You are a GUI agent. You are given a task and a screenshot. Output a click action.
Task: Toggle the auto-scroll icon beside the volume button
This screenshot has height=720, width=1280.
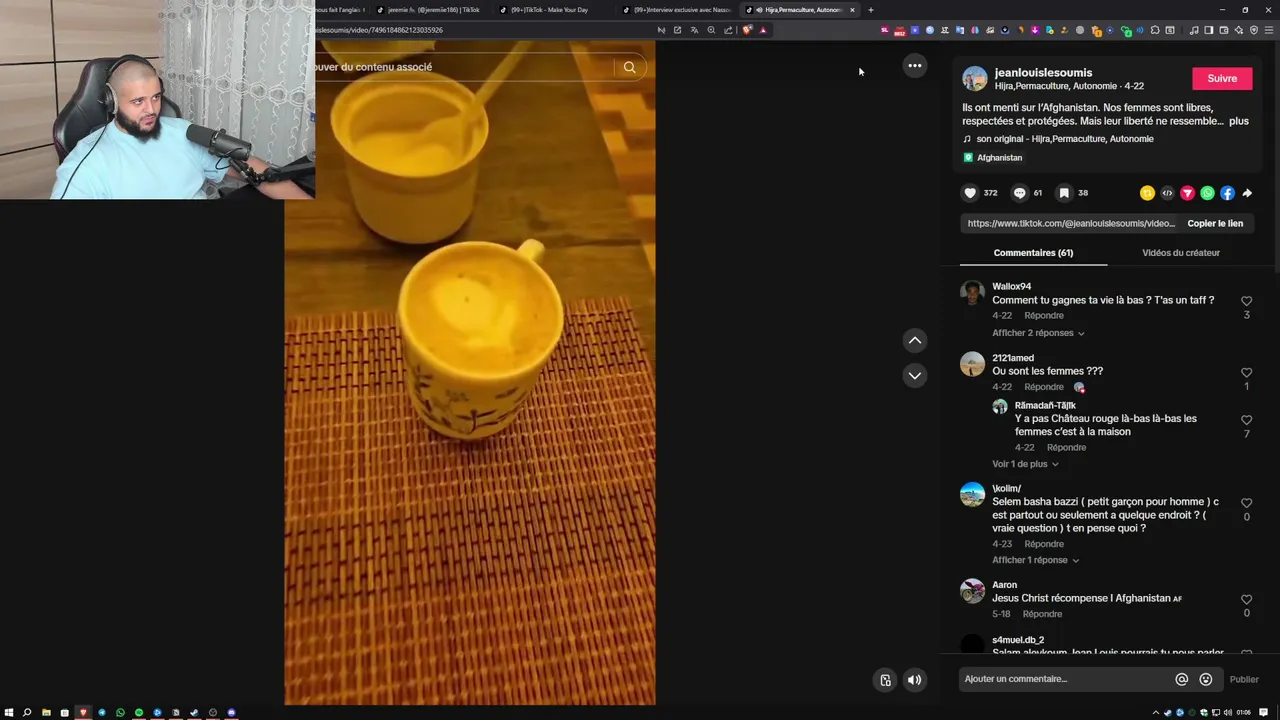pyautogui.click(x=885, y=680)
